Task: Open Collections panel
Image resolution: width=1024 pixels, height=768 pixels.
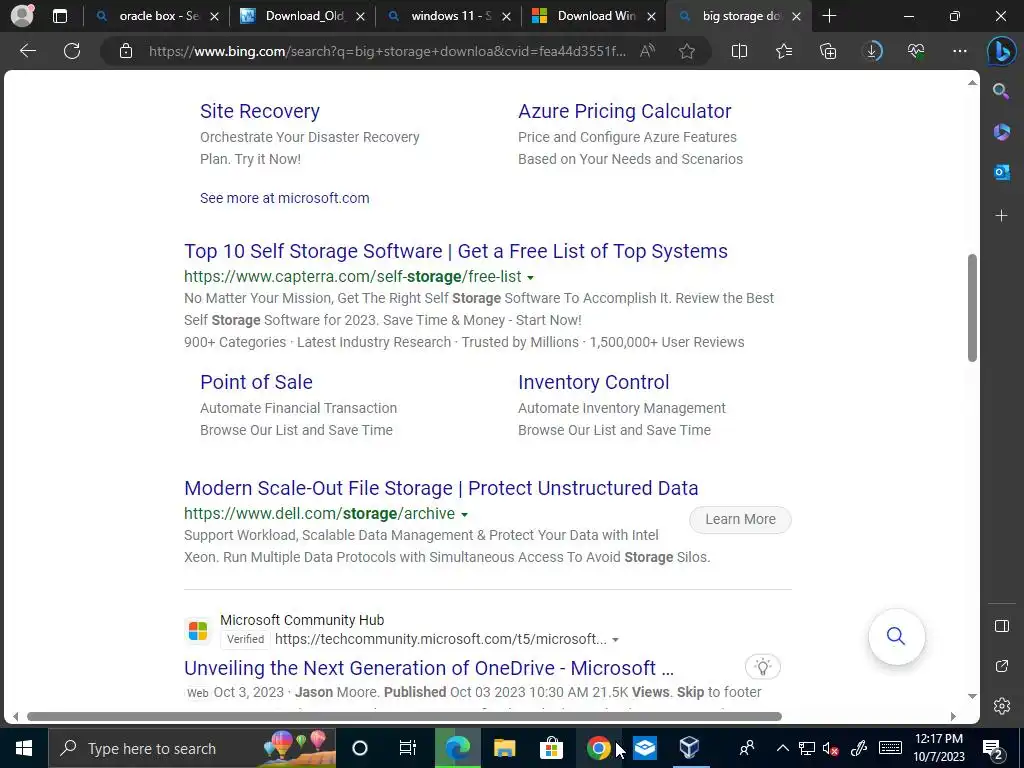Action: [828, 51]
